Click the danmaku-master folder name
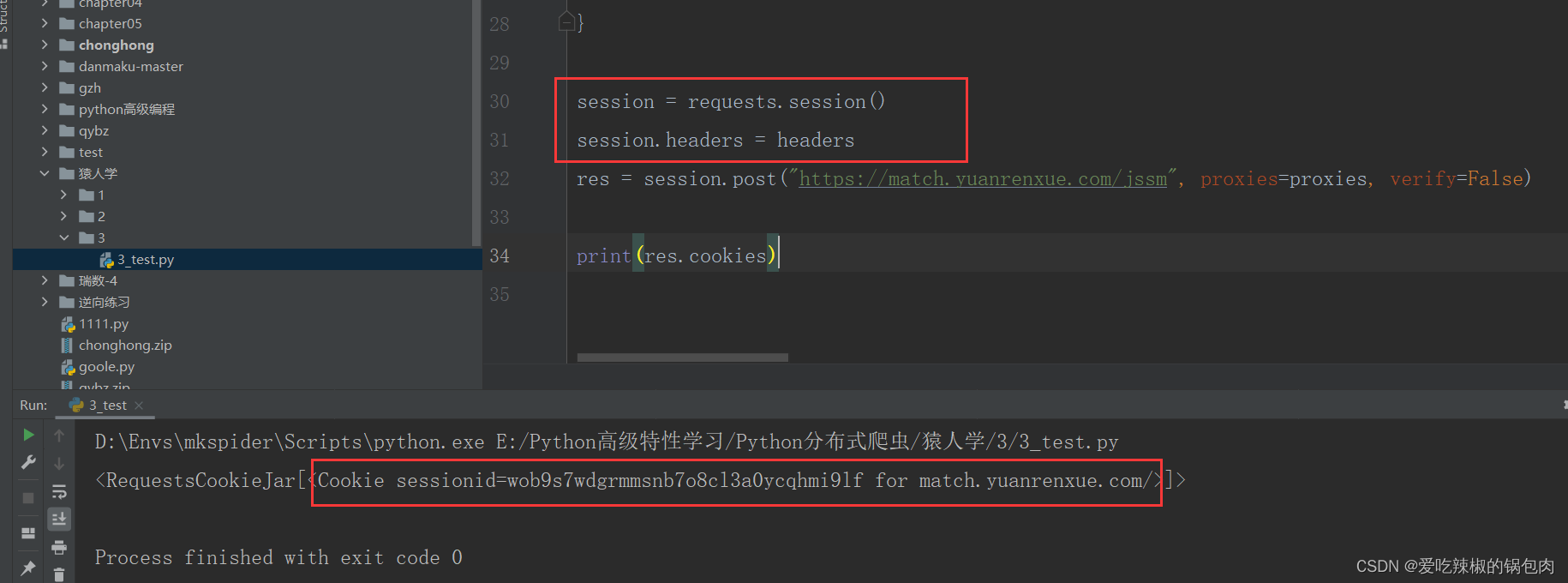This screenshot has height=583, width=1568. (x=131, y=67)
